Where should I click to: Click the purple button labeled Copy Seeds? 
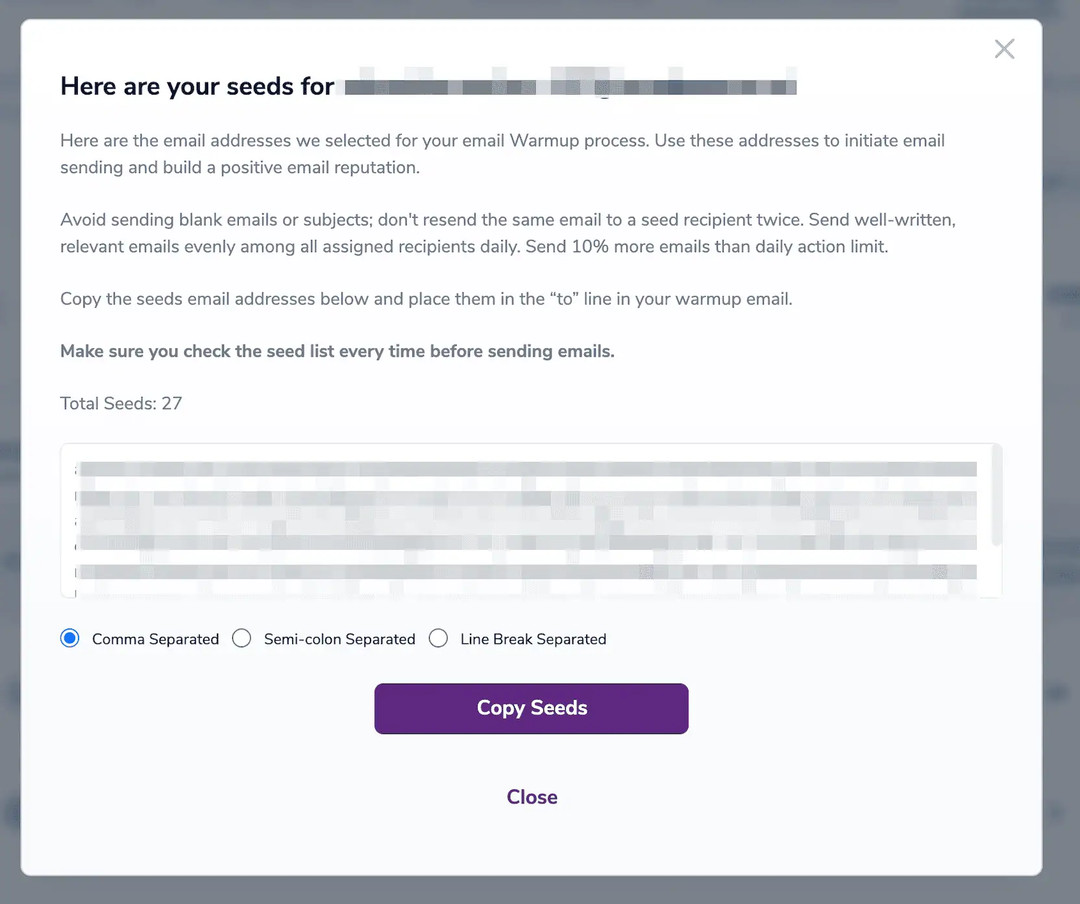tap(531, 708)
